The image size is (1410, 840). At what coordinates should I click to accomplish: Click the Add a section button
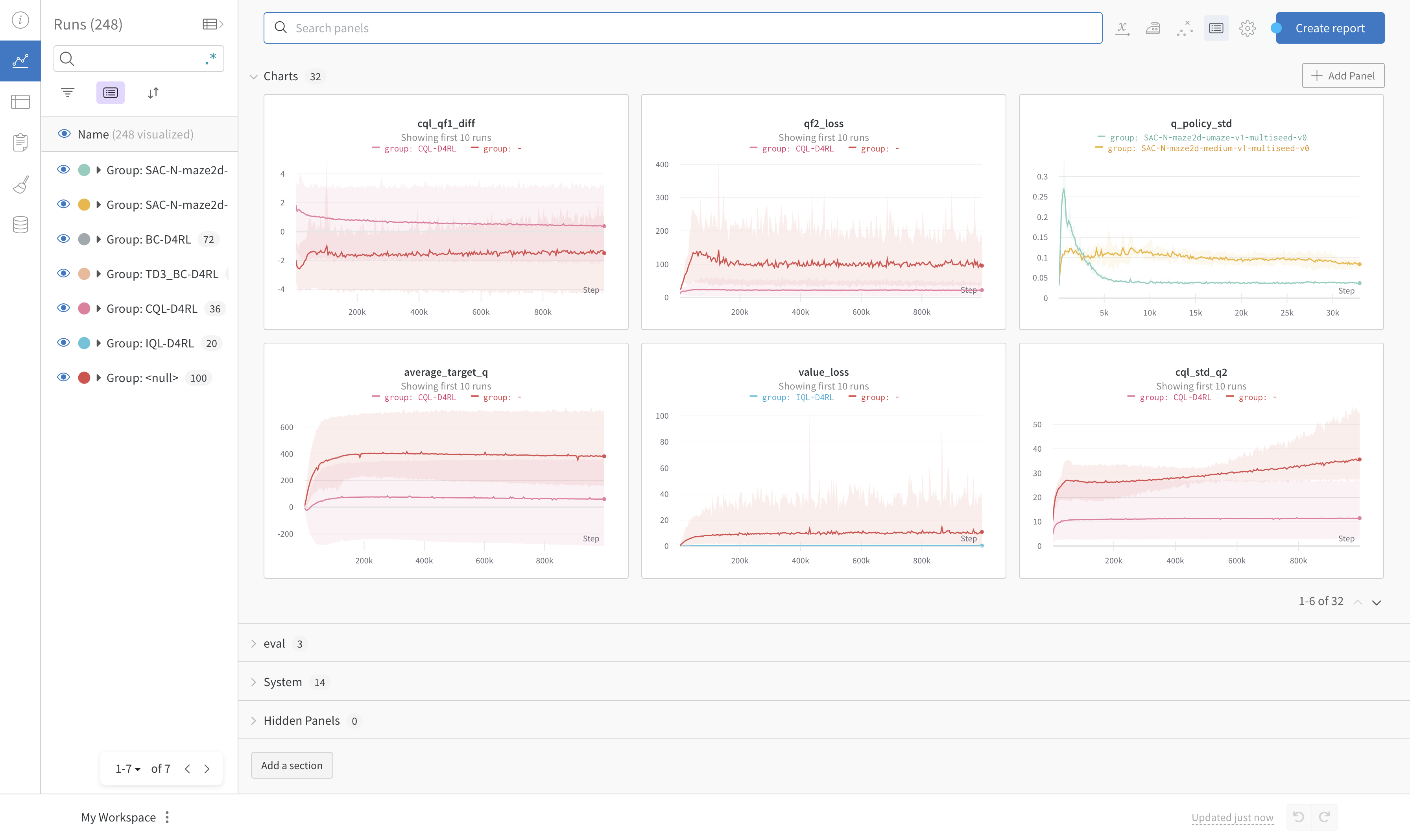(292, 765)
